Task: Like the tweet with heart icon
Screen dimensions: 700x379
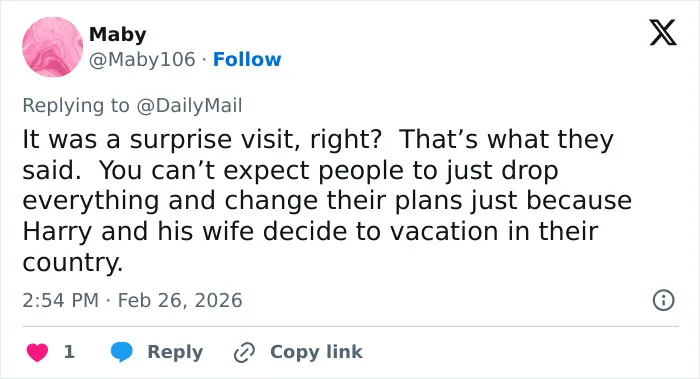Action: point(38,352)
